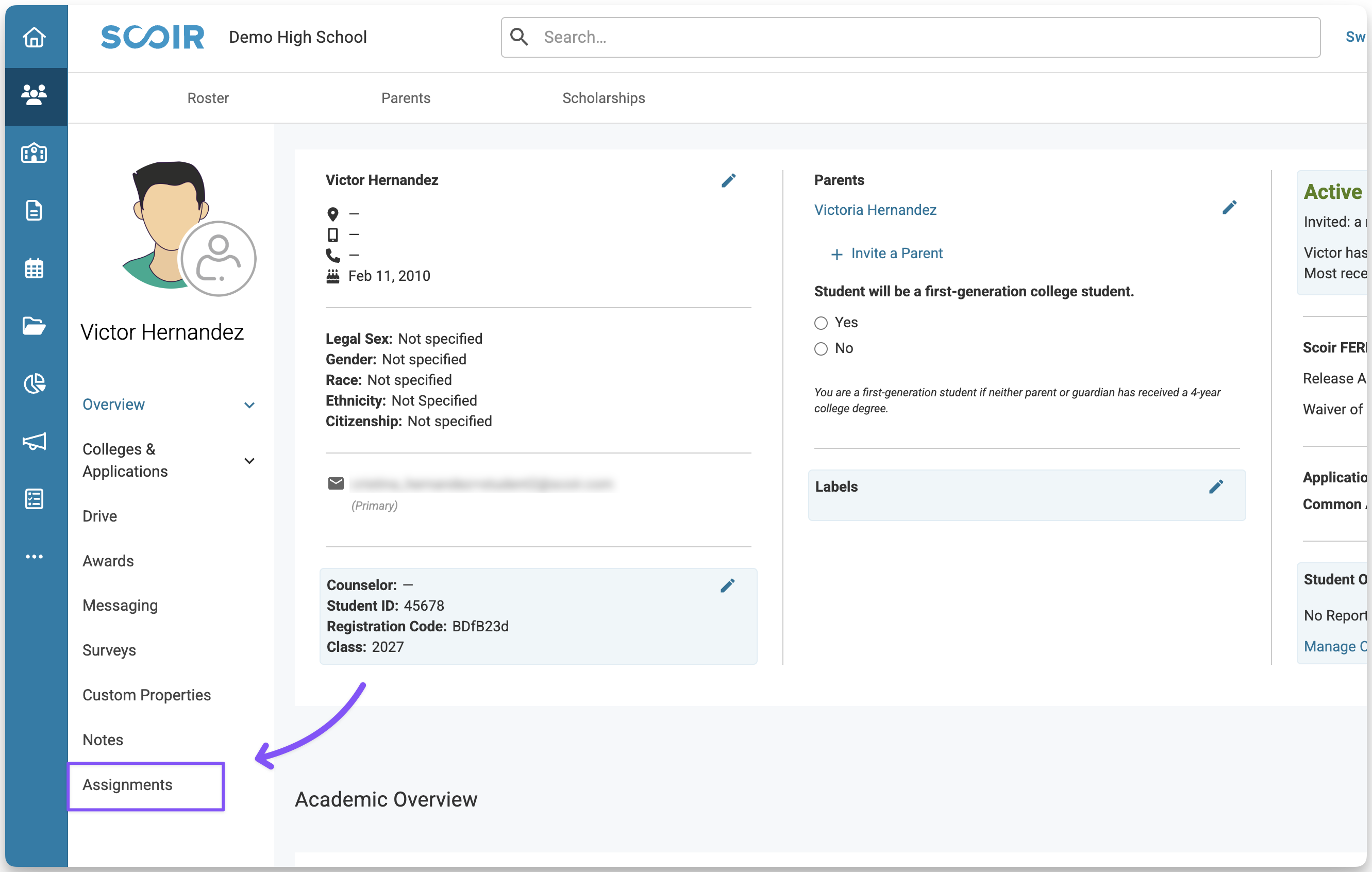Viewport: 1372px width, 872px height.
Task: Open the Calendar icon in sidebar
Action: (x=34, y=269)
